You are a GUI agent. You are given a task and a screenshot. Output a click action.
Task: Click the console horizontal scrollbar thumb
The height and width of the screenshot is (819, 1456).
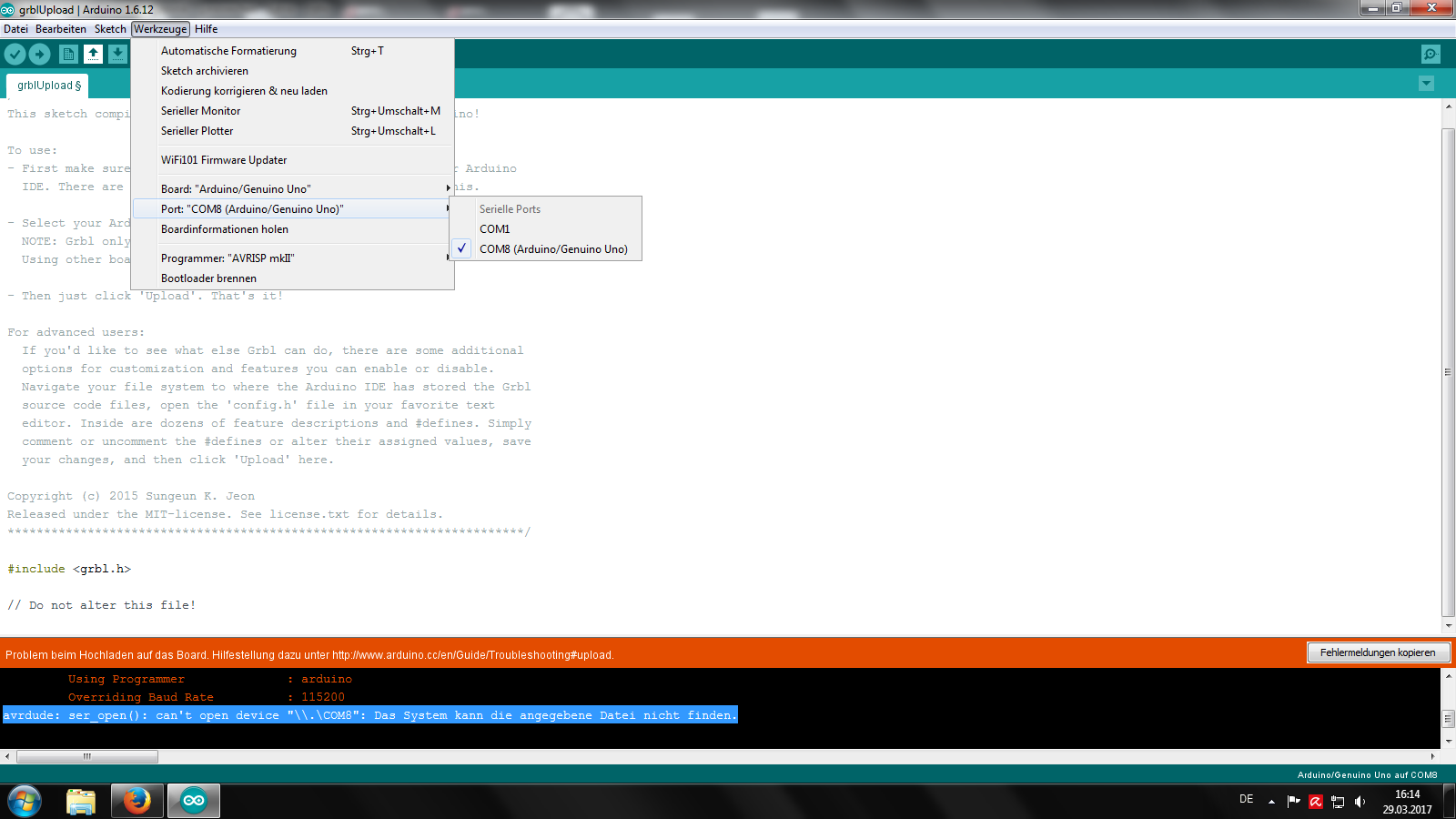click(x=87, y=756)
